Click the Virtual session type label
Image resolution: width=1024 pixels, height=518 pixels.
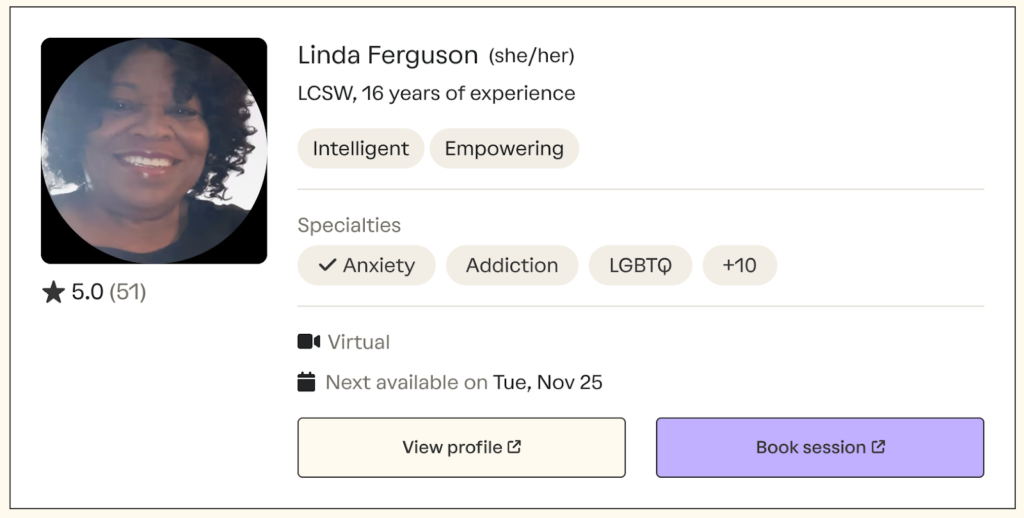pyautogui.click(x=358, y=342)
